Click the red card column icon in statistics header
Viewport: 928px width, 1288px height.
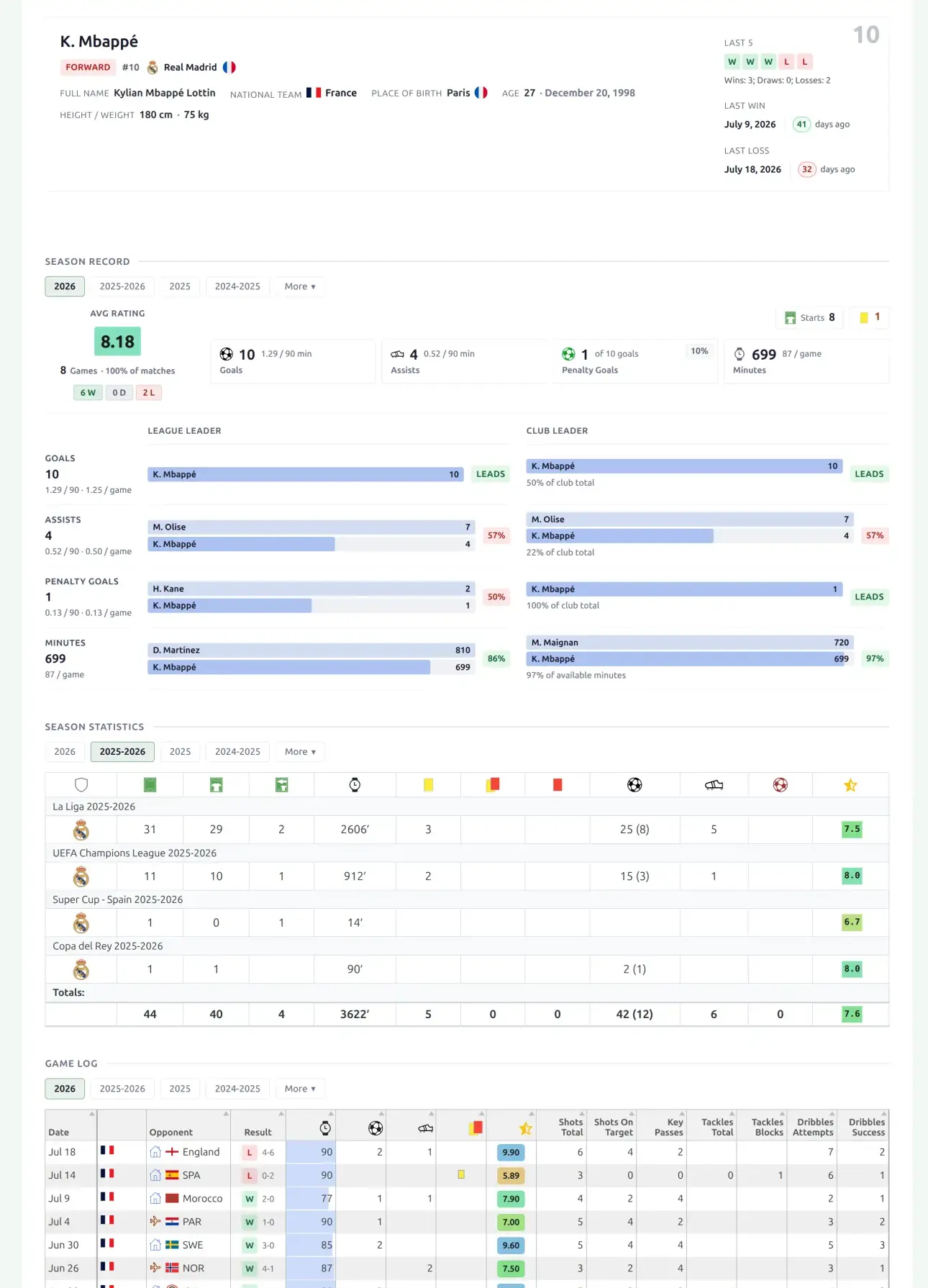558,785
